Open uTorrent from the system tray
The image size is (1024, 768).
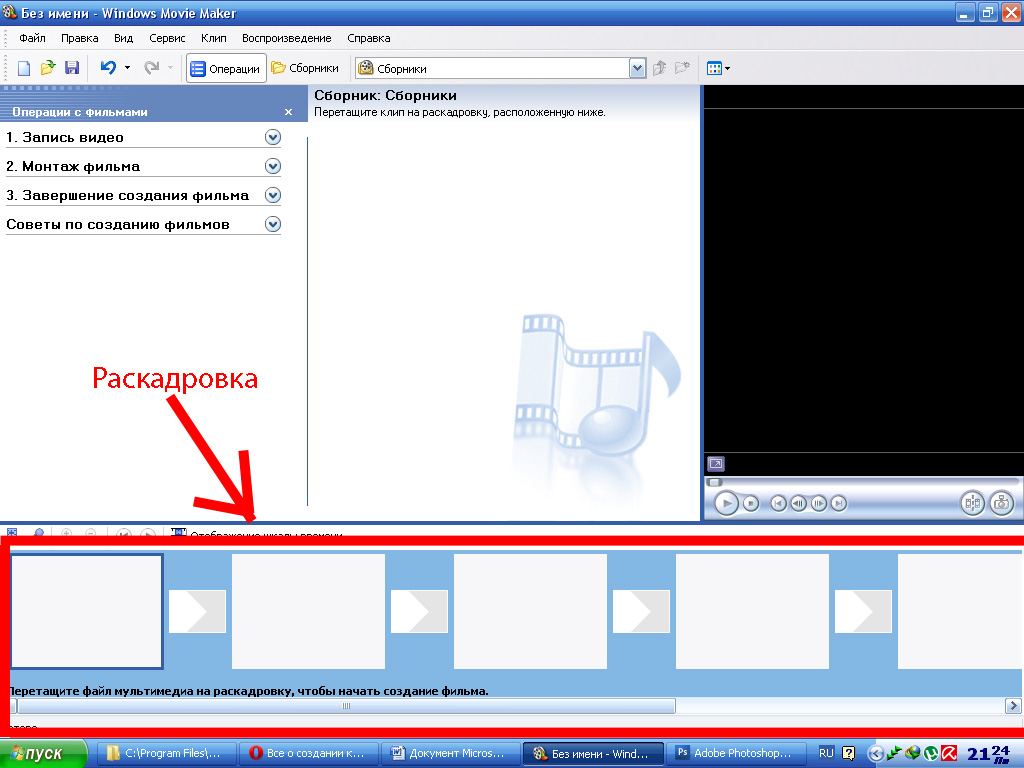931,754
